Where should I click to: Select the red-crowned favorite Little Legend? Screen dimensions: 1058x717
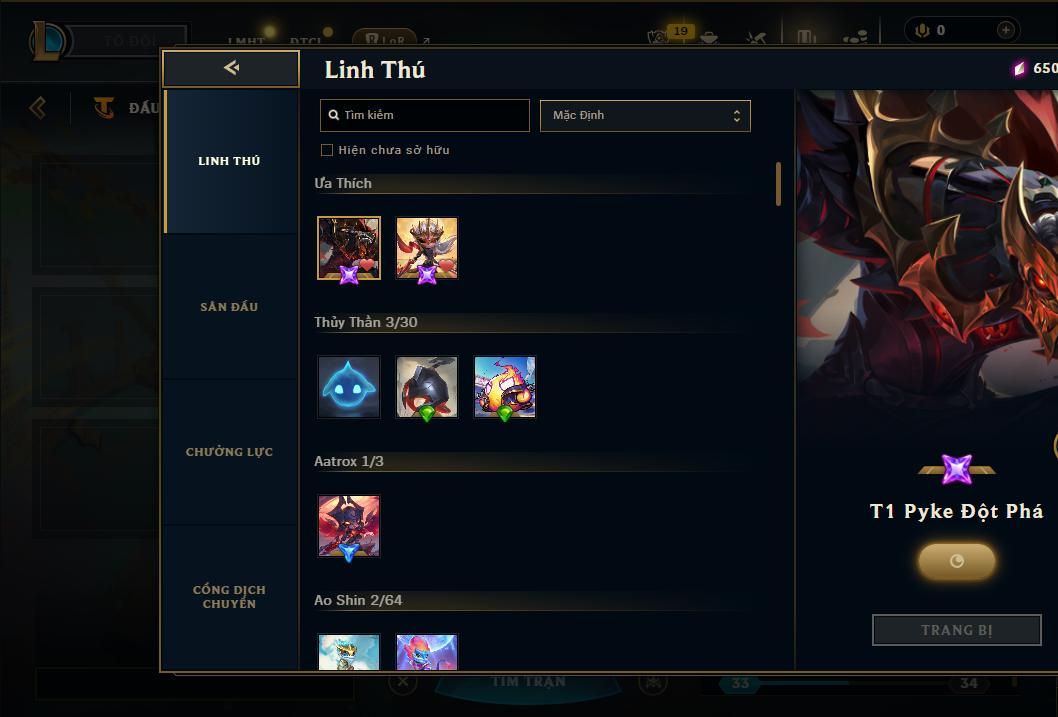[426, 248]
